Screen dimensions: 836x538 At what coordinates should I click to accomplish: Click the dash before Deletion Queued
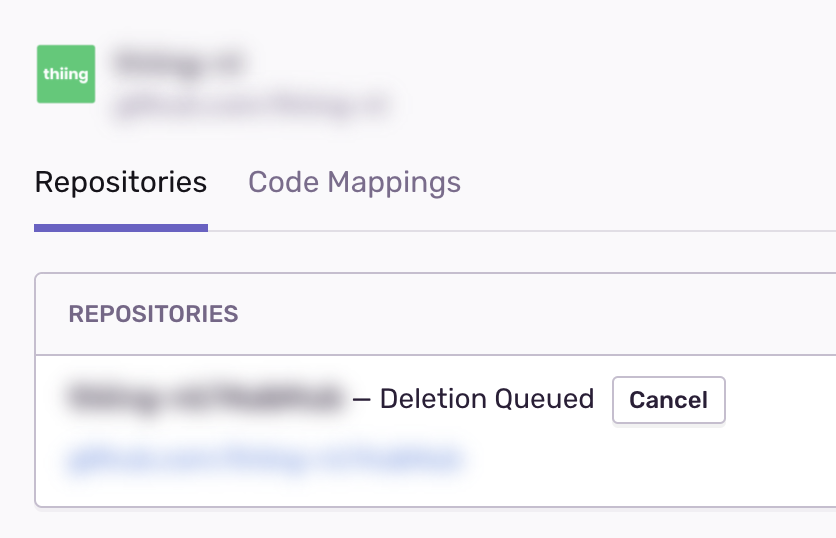click(x=361, y=399)
